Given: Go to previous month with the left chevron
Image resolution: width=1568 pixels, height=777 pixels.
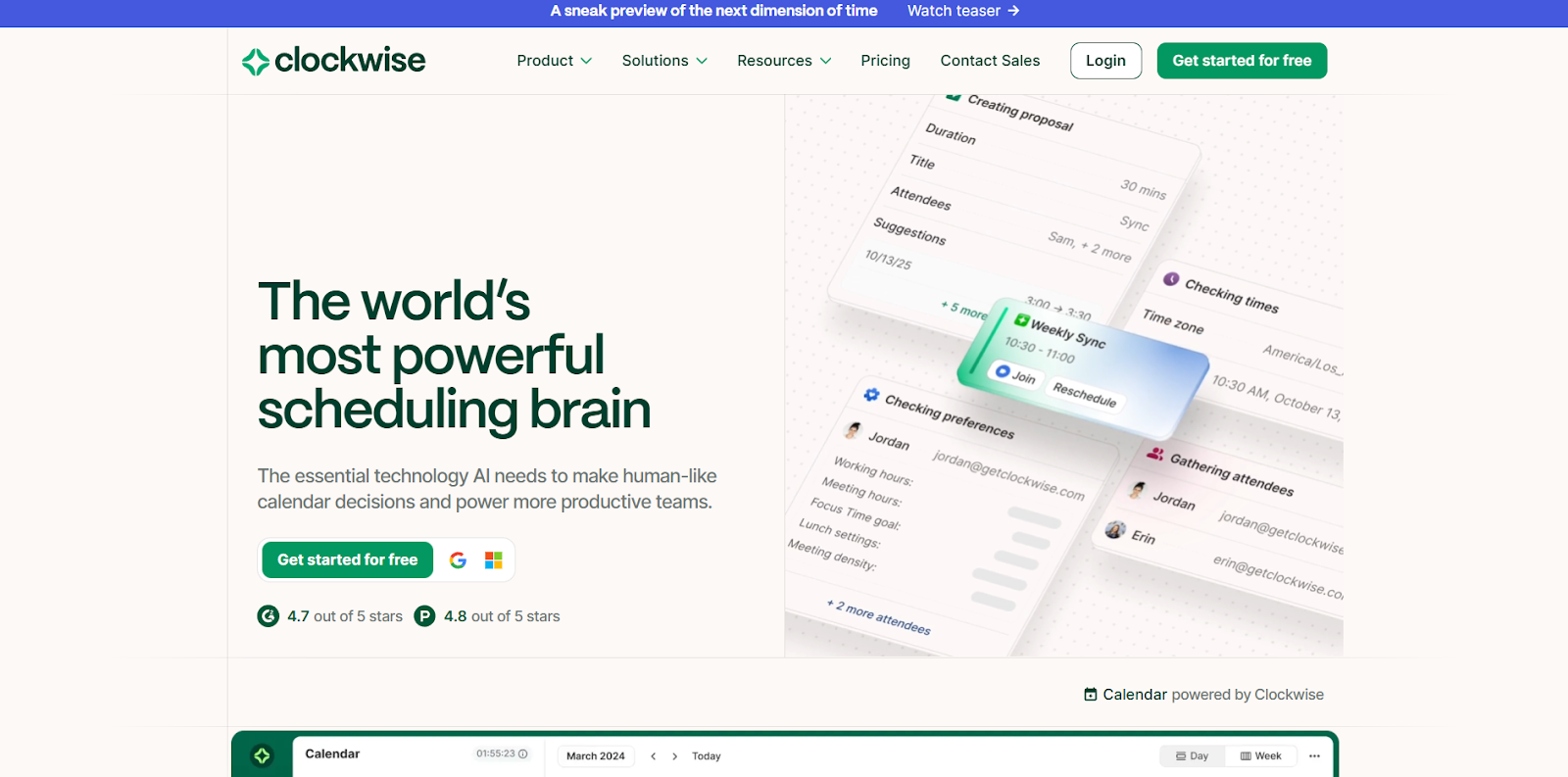Looking at the screenshot, I should click(x=654, y=756).
